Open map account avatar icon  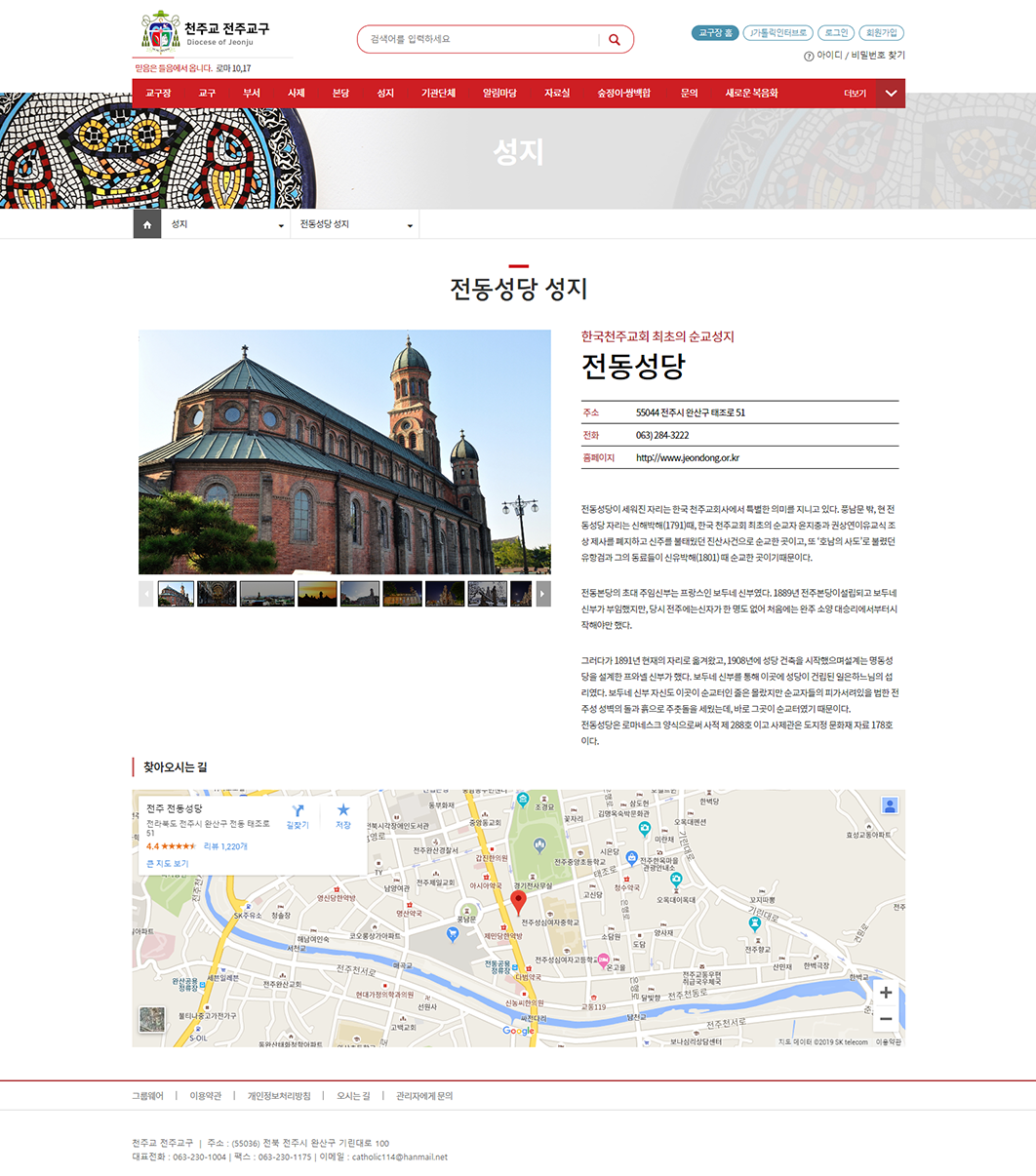[x=890, y=805]
